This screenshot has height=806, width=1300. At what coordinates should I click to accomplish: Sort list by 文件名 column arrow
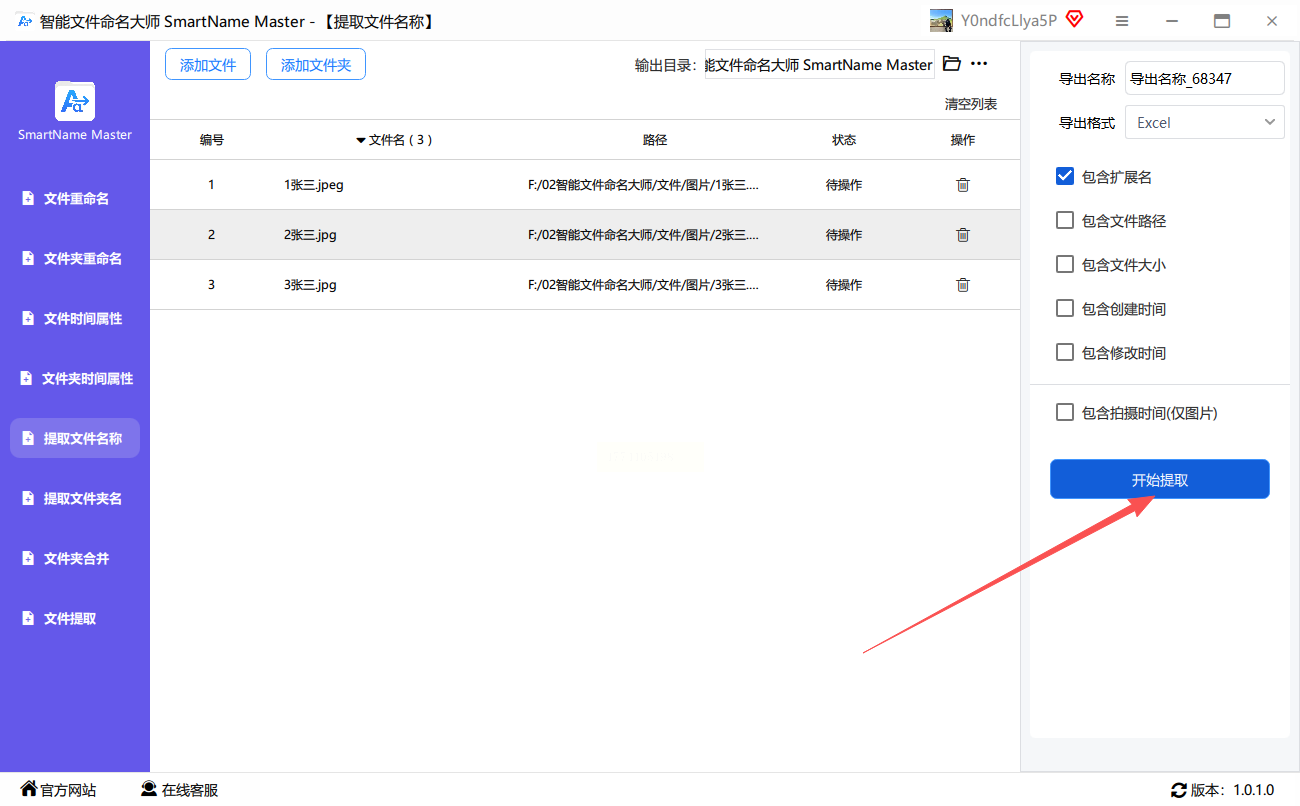(361, 141)
